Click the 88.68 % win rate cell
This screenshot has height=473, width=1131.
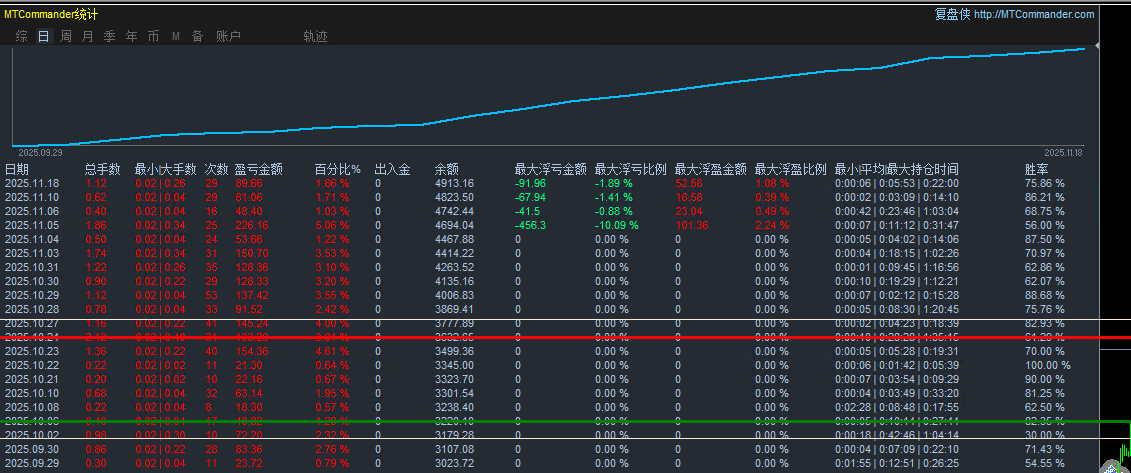(1044, 295)
